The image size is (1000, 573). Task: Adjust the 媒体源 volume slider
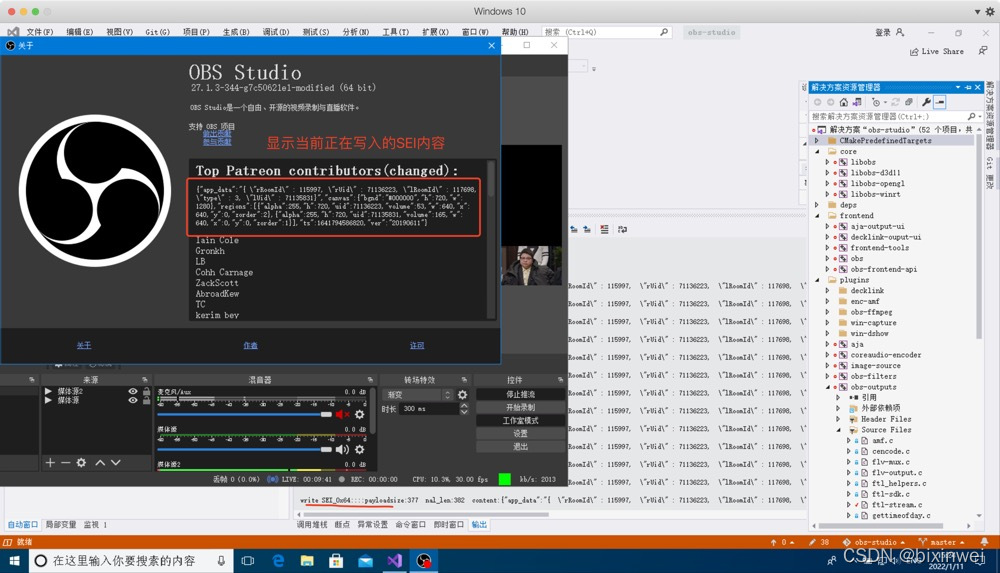[245, 449]
